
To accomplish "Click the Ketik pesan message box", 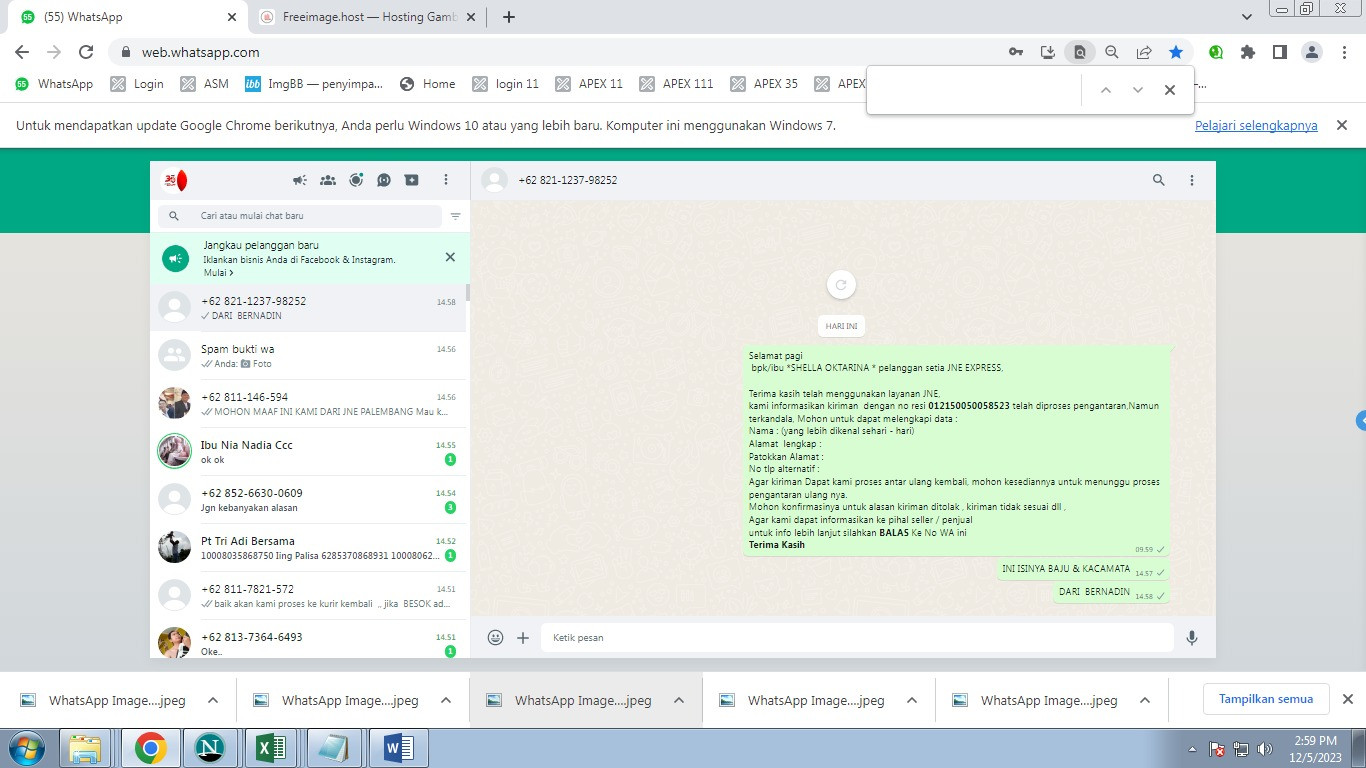I will pos(857,638).
